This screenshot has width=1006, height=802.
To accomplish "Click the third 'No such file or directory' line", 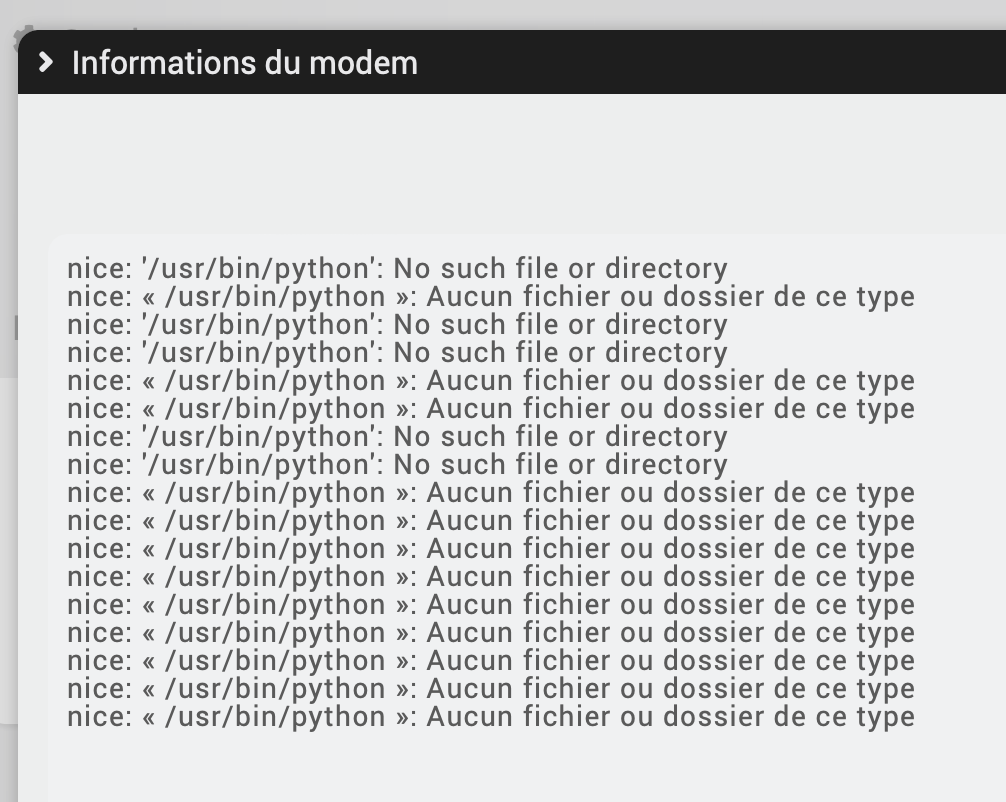I will (x=397, y=353).
